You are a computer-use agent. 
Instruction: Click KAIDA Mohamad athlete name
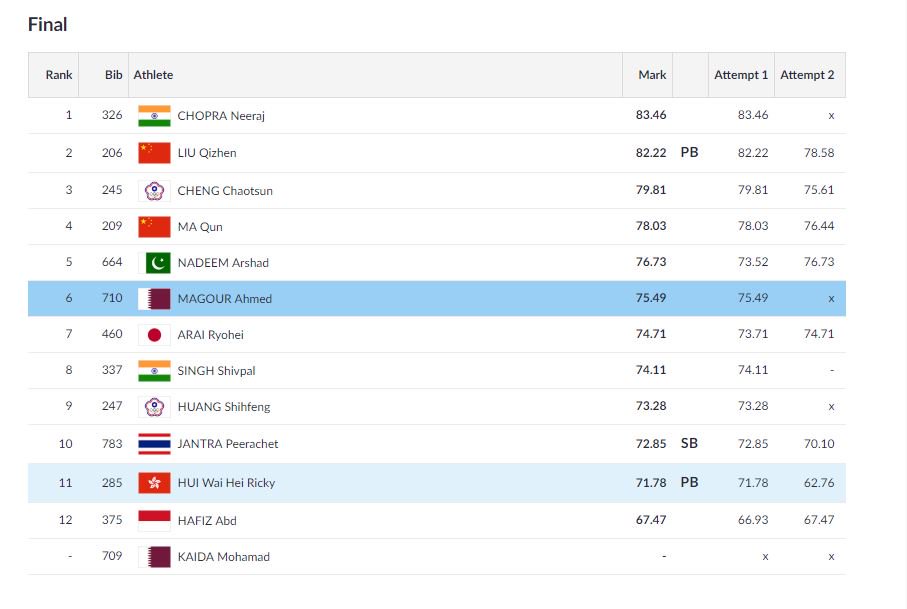223,557
